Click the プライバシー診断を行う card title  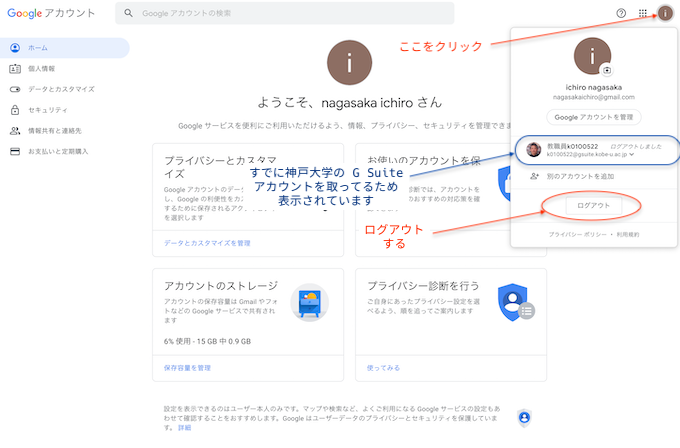click(423, 286)
